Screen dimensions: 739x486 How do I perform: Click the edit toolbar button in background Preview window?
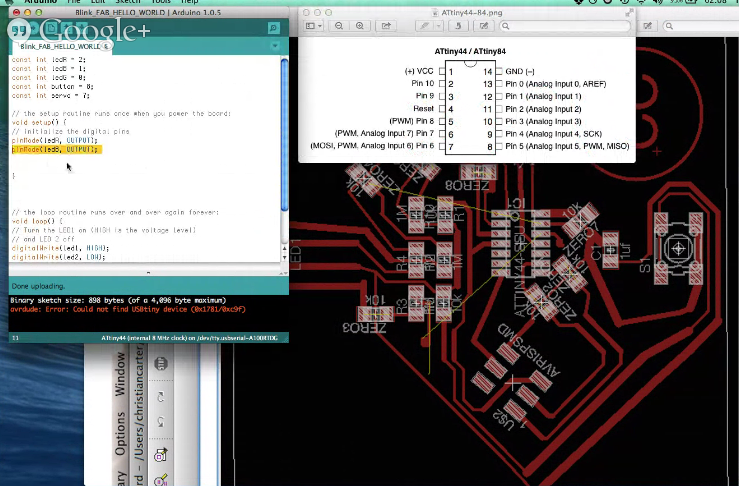point(648,26)
